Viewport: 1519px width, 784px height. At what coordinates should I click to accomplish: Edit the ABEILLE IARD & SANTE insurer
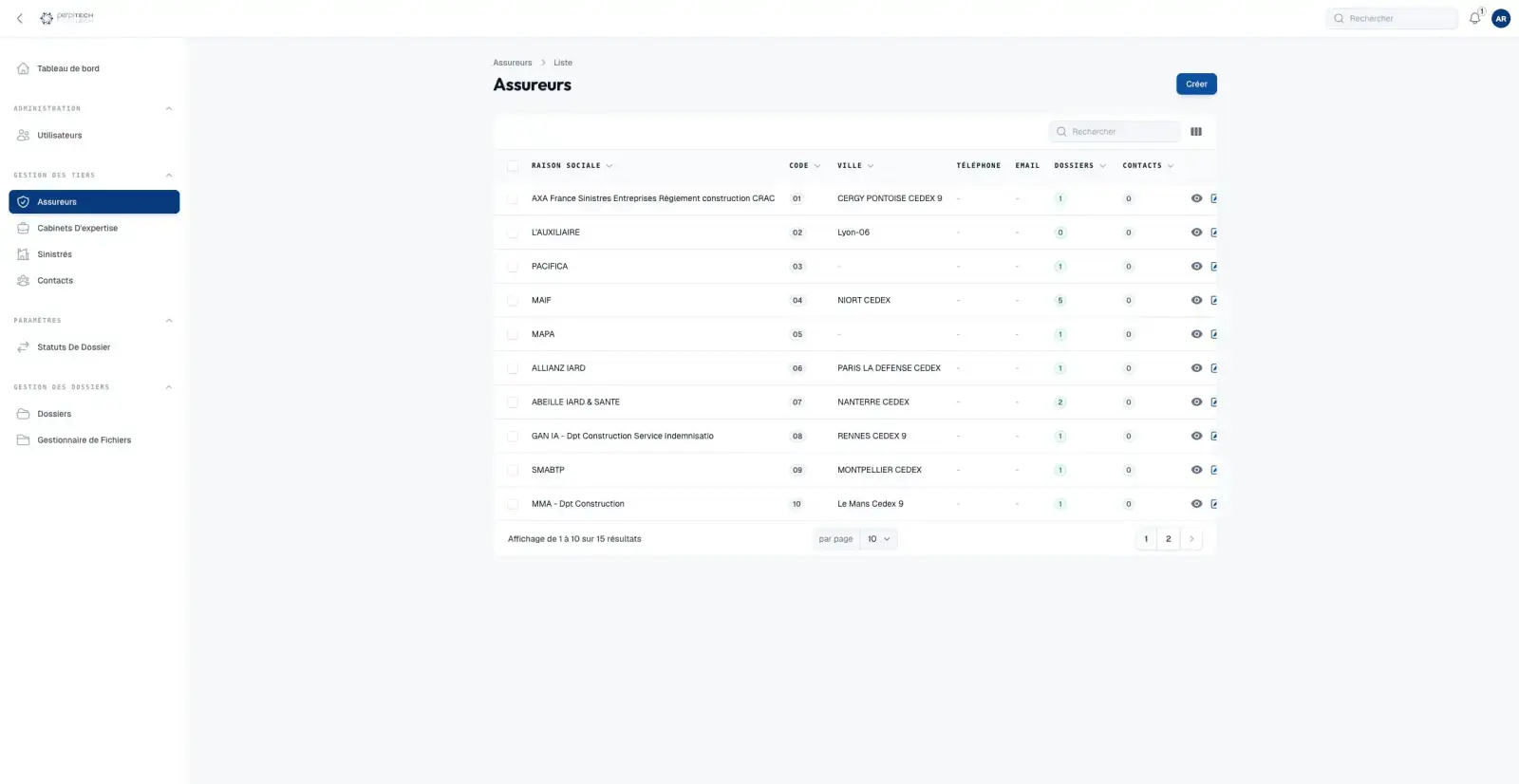click(x=1213, y=402)
